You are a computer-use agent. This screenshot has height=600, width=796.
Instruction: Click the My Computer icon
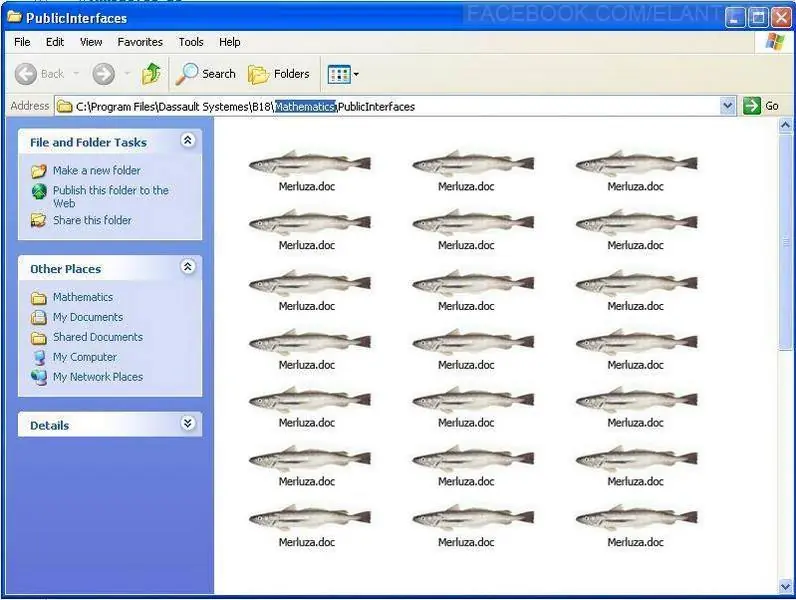(39, 358)
